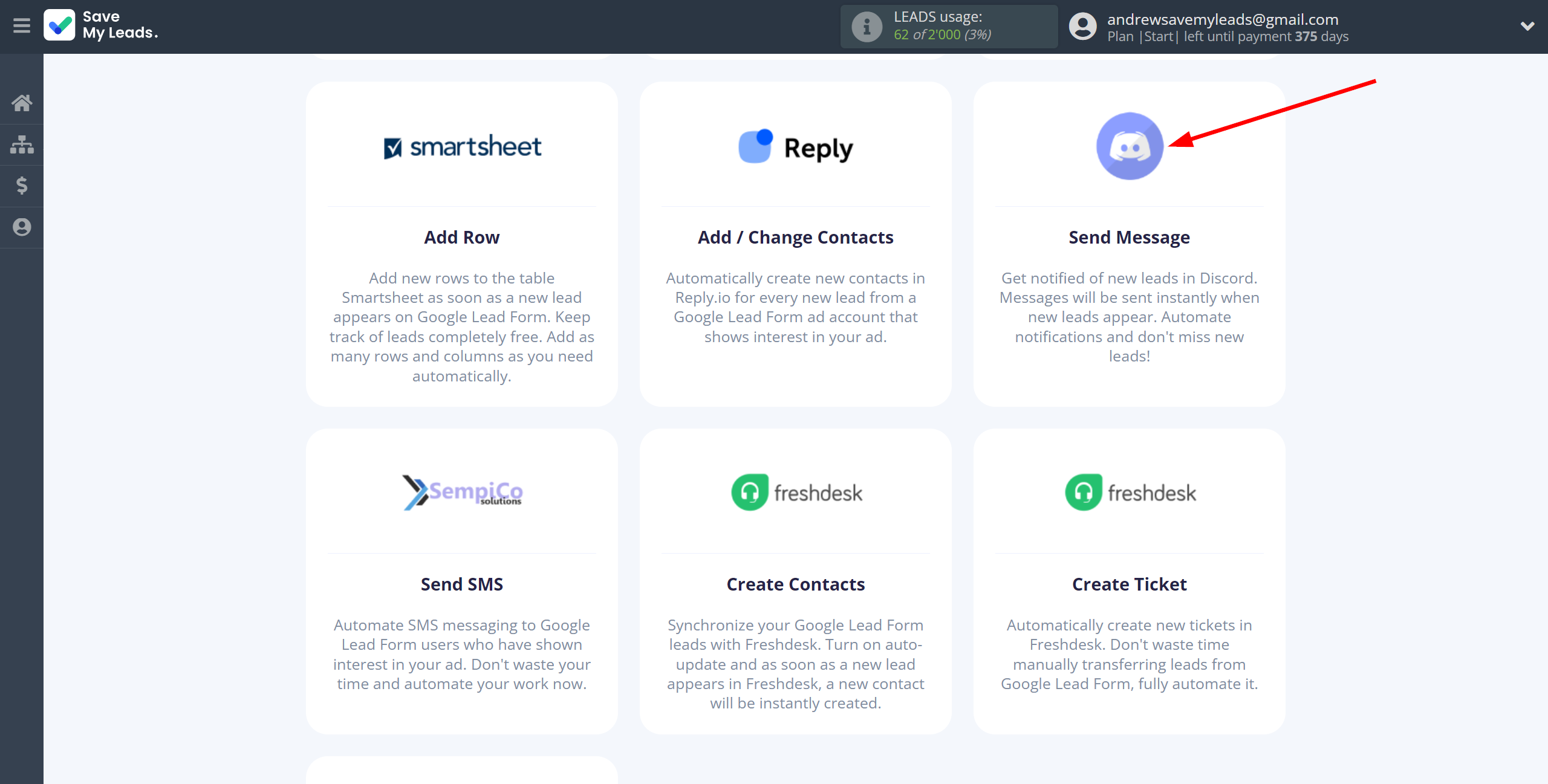Open the connections sitemap sidebar icon
Screen dimensions: 1548x784
22,144
